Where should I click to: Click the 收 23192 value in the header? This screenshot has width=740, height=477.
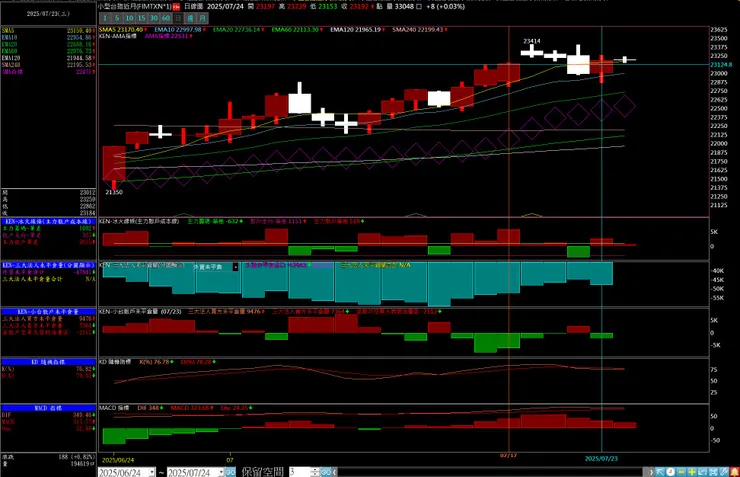point(357,7)
